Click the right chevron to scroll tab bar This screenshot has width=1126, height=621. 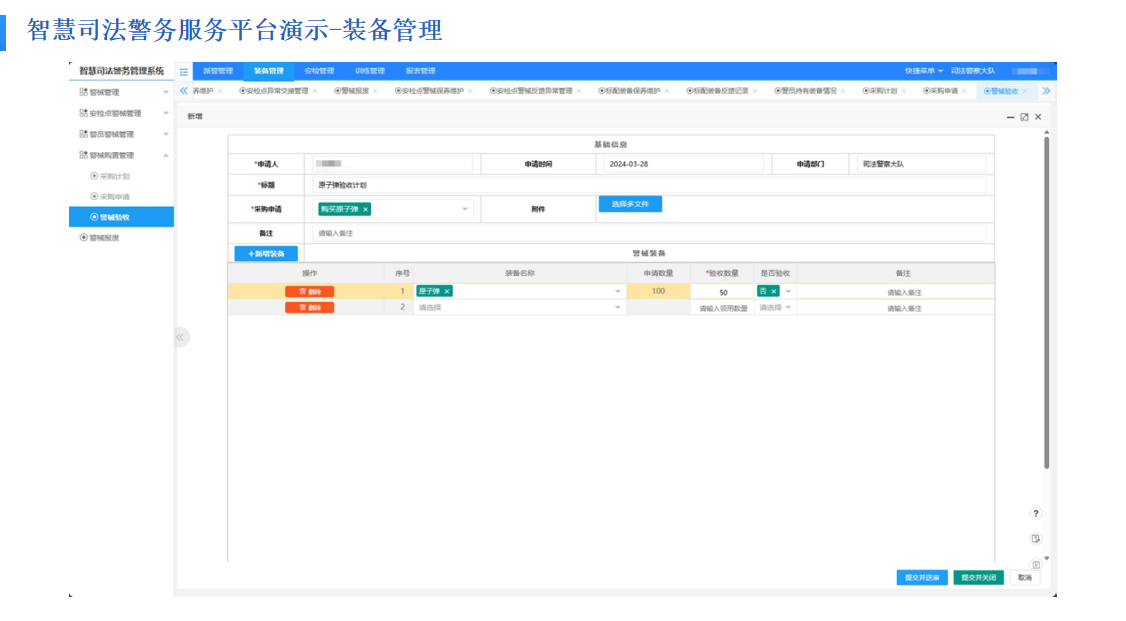1044,89
